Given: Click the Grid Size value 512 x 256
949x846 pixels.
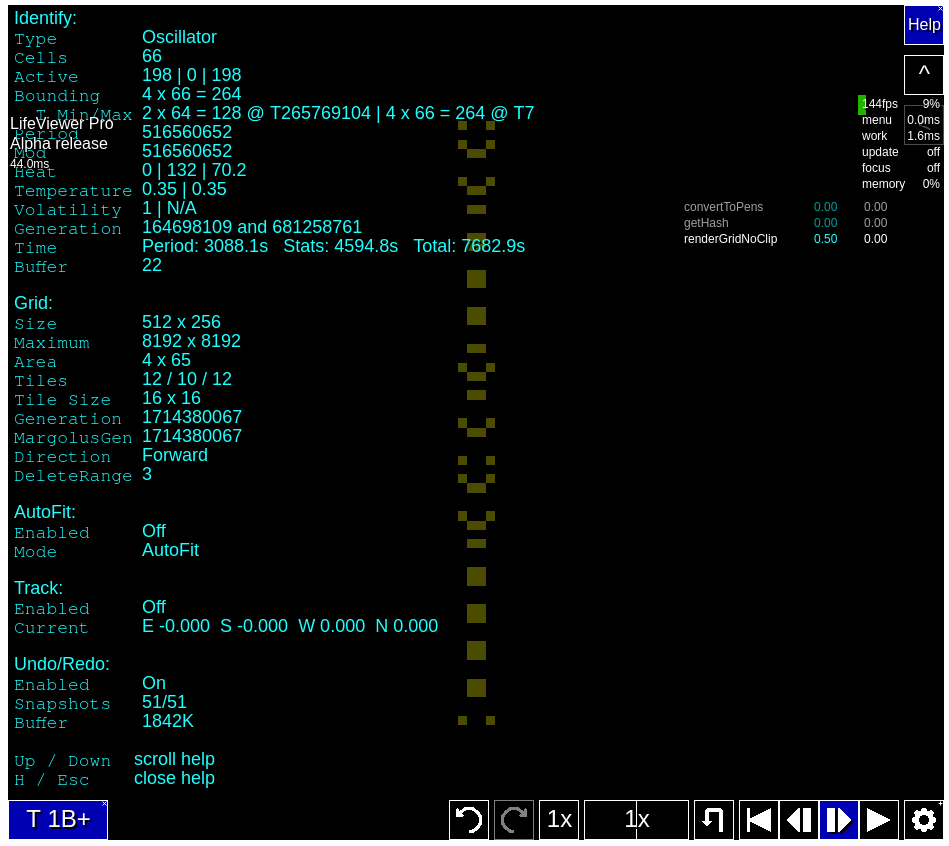Looking at the screenshot, I should click(181, 322).
